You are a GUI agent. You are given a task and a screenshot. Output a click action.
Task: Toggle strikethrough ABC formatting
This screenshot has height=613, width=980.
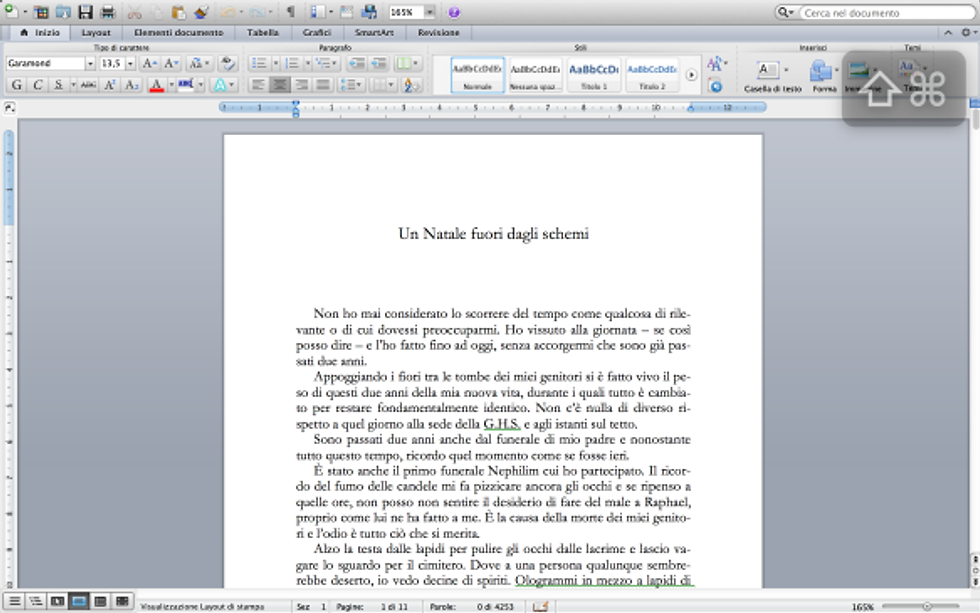click(x=89, y=84)
